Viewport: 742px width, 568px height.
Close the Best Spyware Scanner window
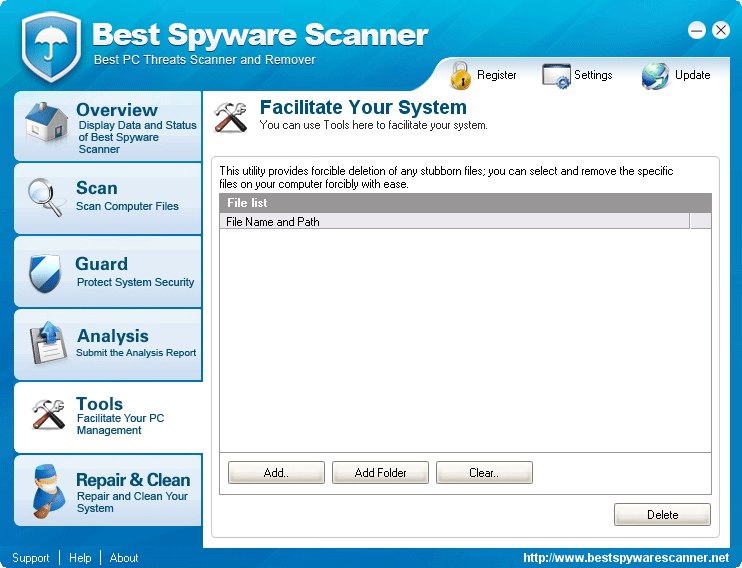pyautogui.click(x=721, y=30)
